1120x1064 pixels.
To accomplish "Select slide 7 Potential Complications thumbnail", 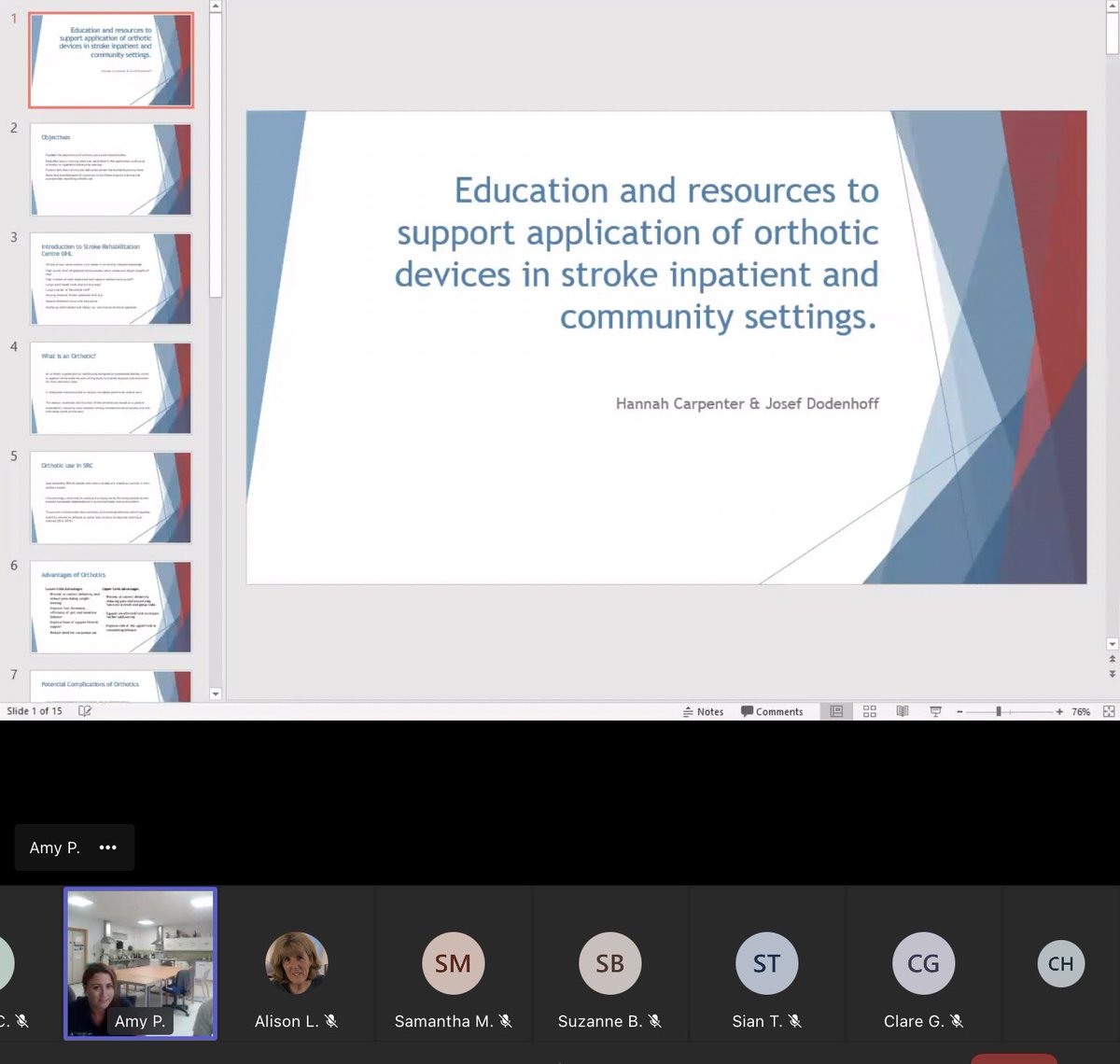I will (x=111, y=686).
